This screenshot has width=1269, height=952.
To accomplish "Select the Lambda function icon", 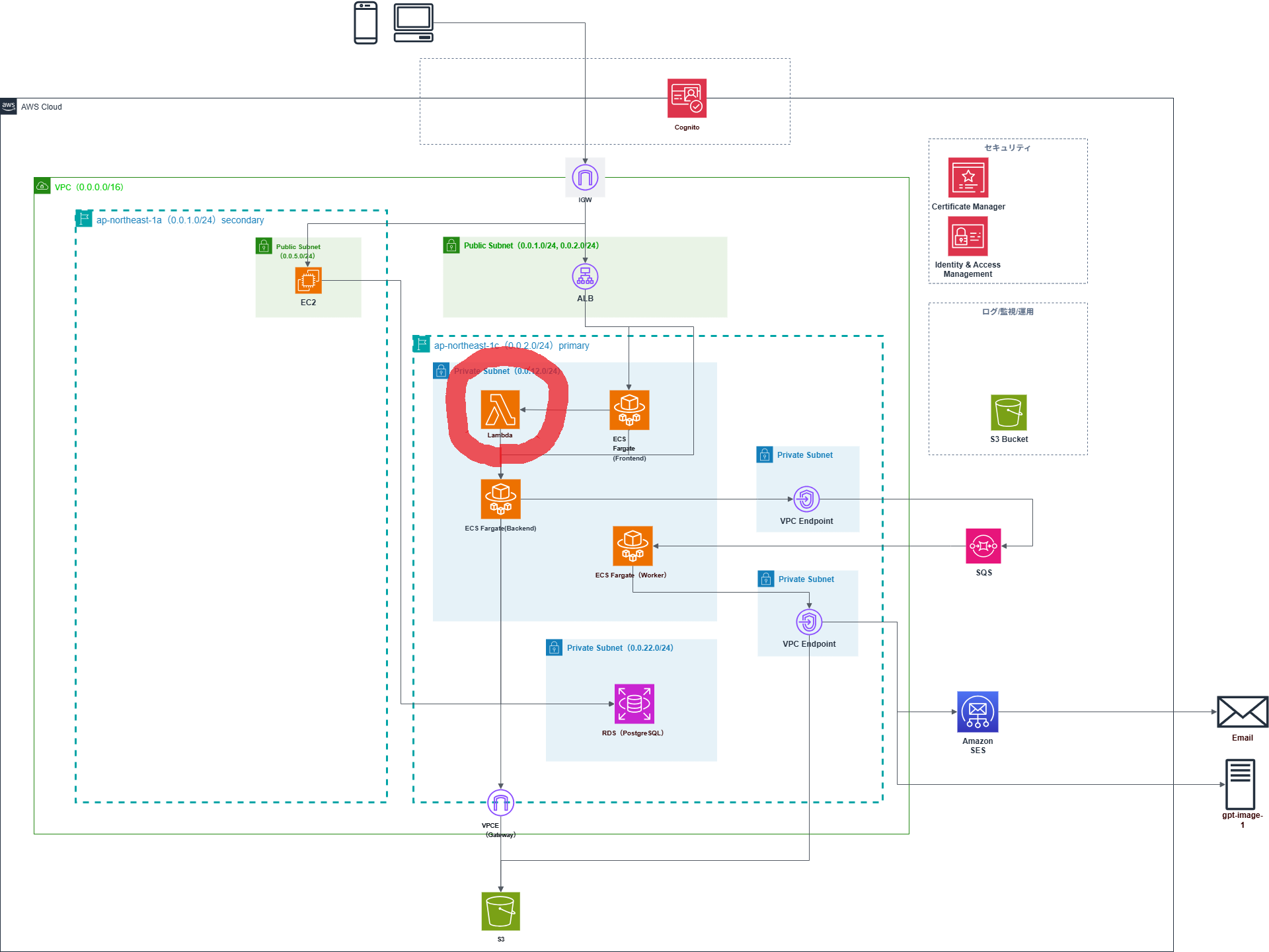I will (500, 410).
